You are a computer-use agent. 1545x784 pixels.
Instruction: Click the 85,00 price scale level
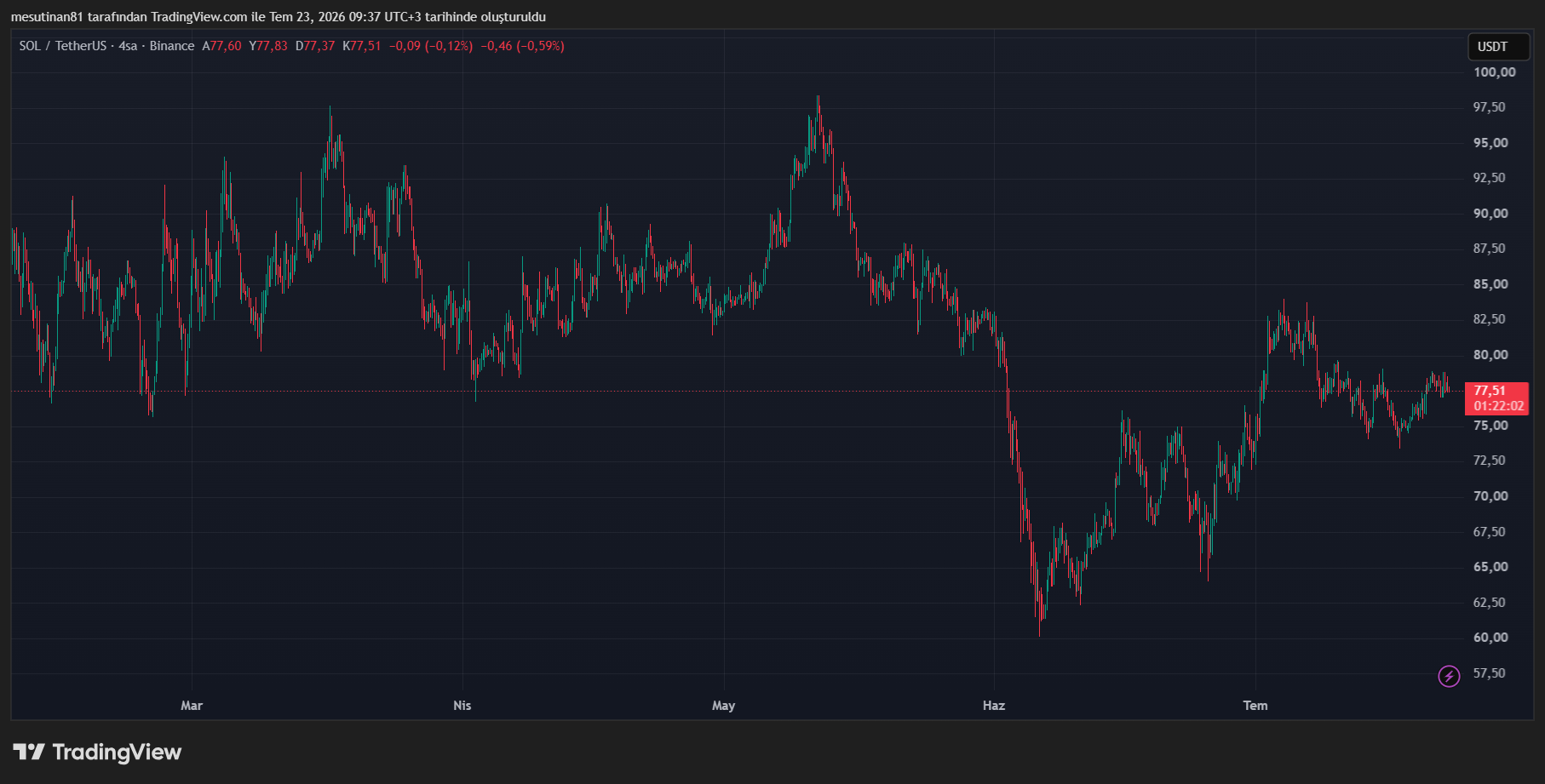1490,284
